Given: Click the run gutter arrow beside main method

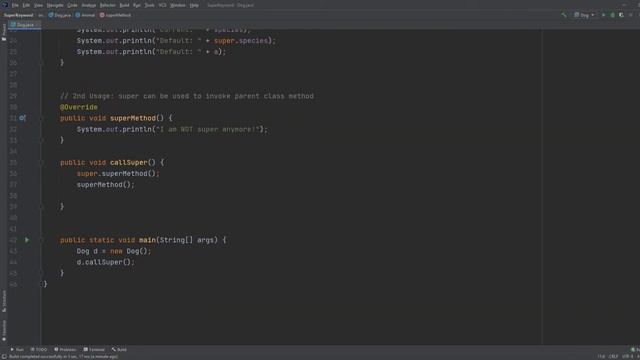Looking at the screenshot, I should pyautogui.click(x=27, y=240).
